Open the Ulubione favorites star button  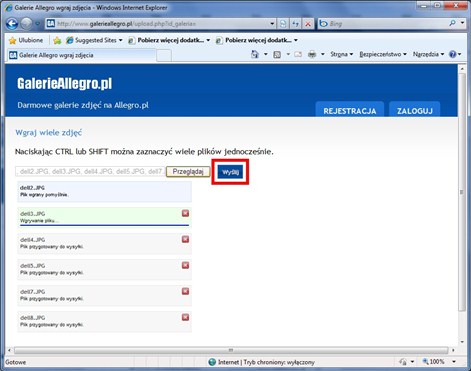[26, 40]
